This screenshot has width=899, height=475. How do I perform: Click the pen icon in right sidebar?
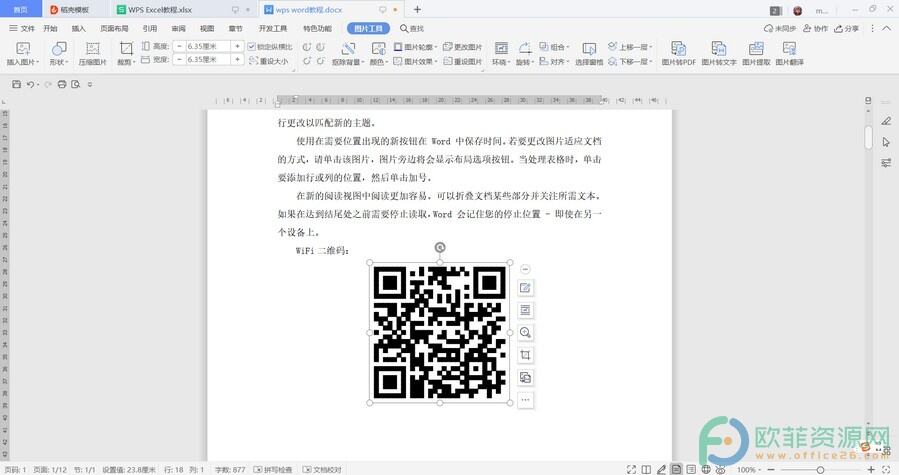coord(886,120)
